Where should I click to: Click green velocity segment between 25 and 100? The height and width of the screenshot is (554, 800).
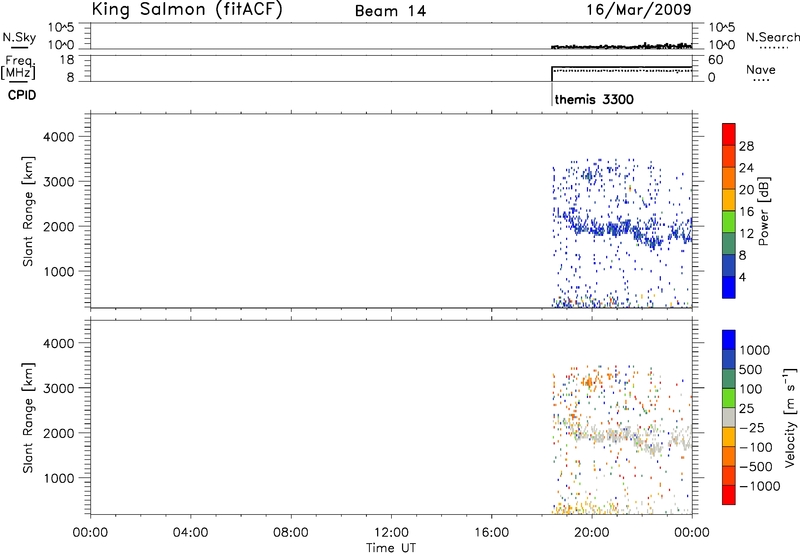click(729, 398)
